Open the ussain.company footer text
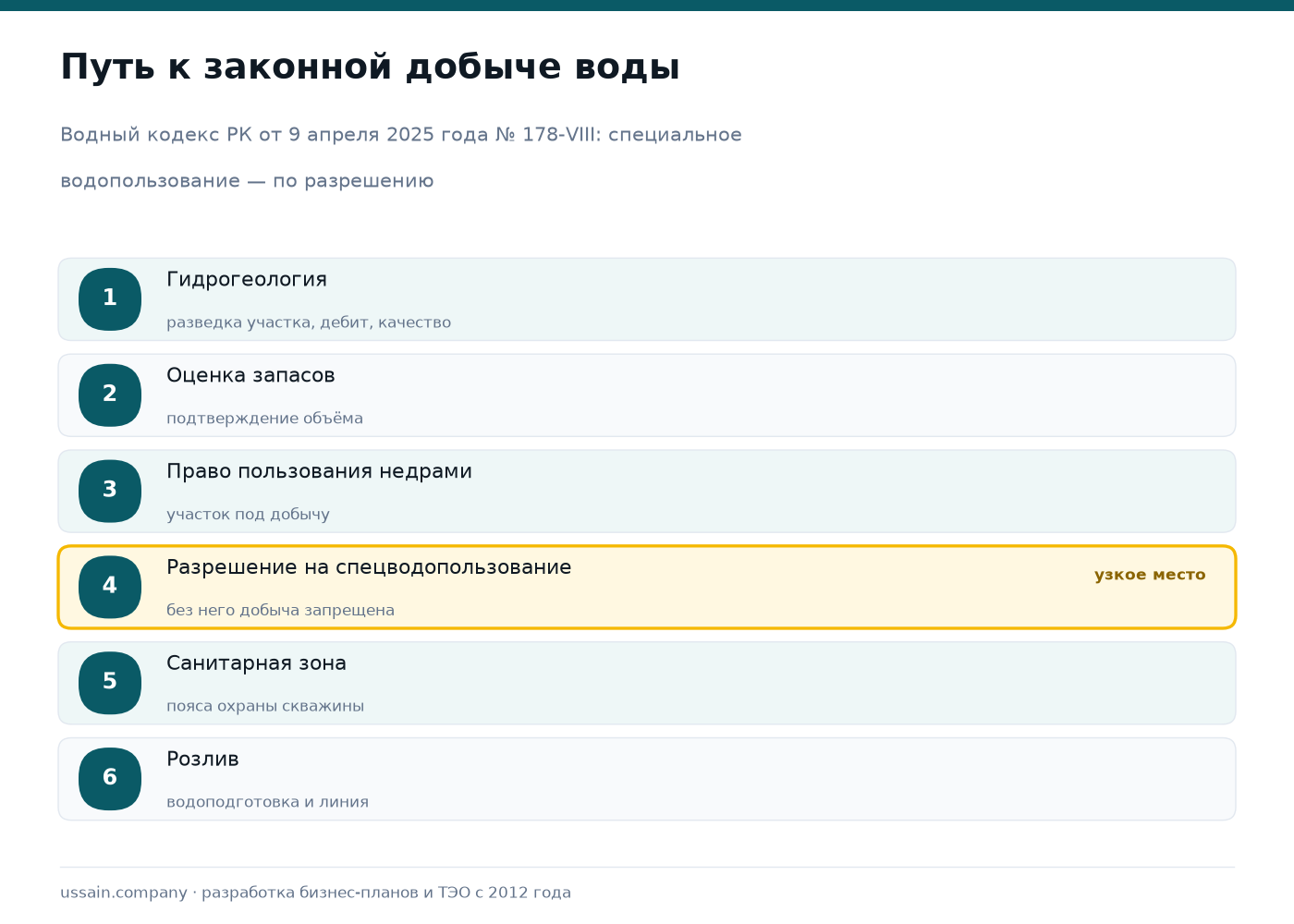1294x924 pixels. pos(315,893)
